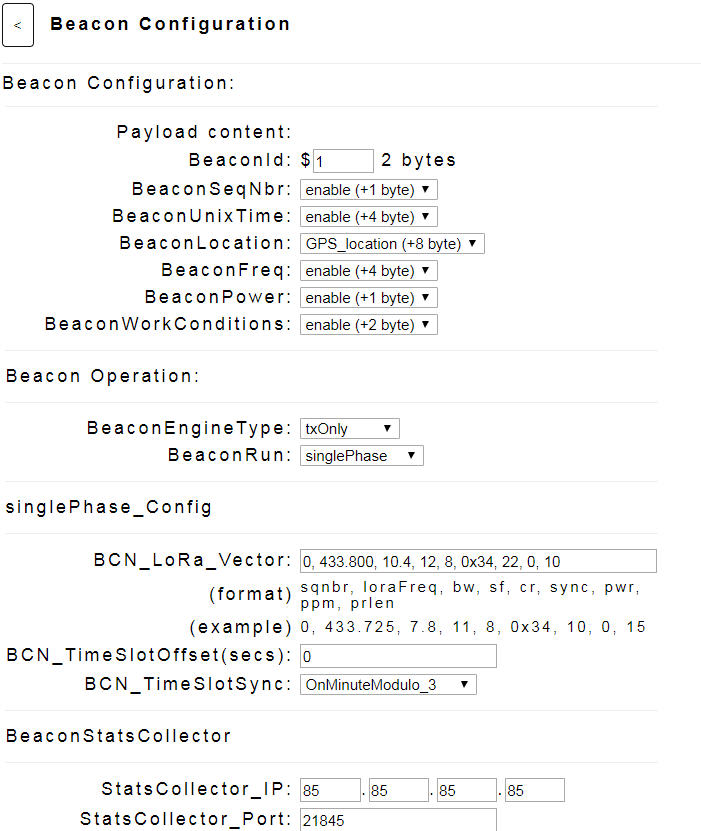Expand the BCN_TimeSlotSync dropdown
Image resolution: width=701 pixels, height=831 pixels.
388,685
